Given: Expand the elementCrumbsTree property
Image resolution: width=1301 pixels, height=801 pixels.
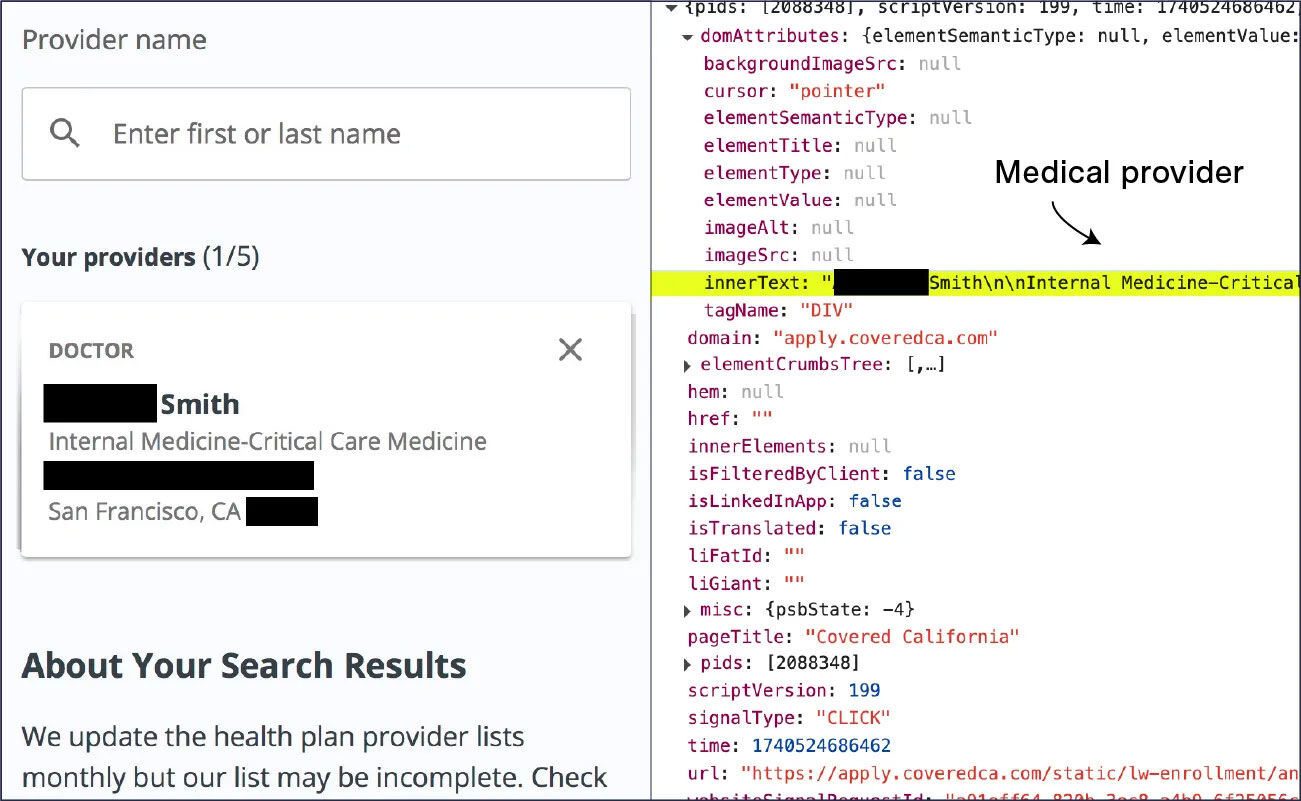Looking at the screenshot, I should (x=687, y=364).
